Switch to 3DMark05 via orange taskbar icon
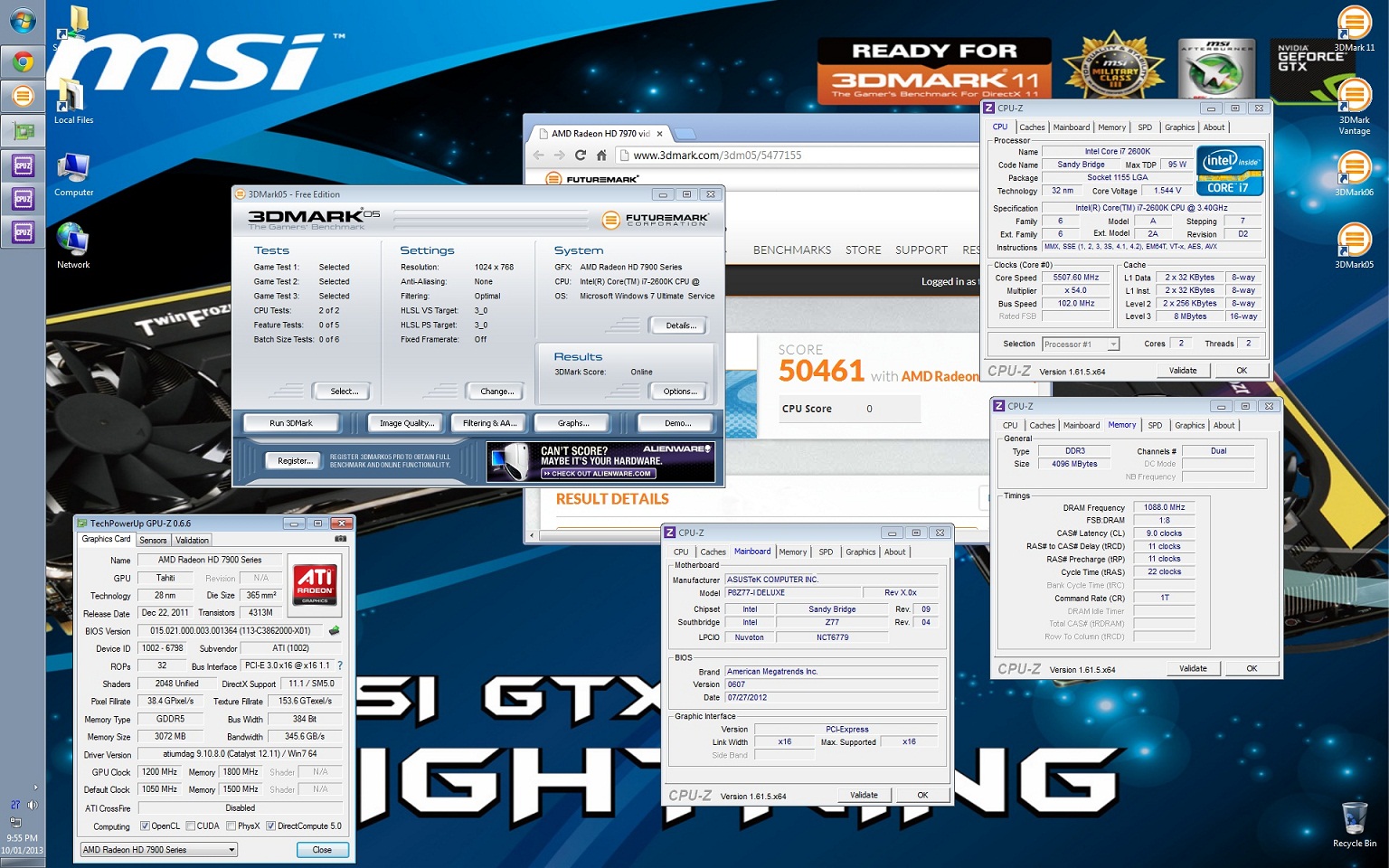This screenshot has width=1389, height=868. click(x=23, y=96)
